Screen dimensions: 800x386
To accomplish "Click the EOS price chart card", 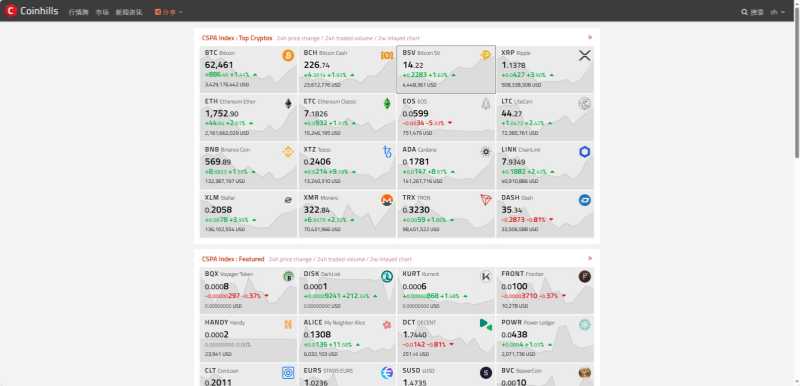I will [x=446, y=118].
